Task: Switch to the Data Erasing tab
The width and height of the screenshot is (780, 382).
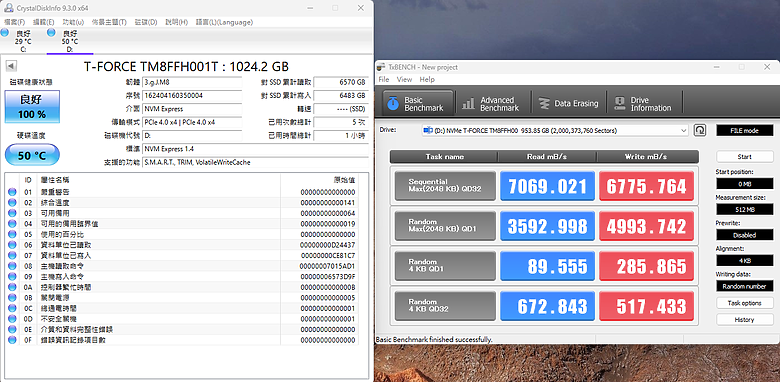Action: click(x=569, y=103)
